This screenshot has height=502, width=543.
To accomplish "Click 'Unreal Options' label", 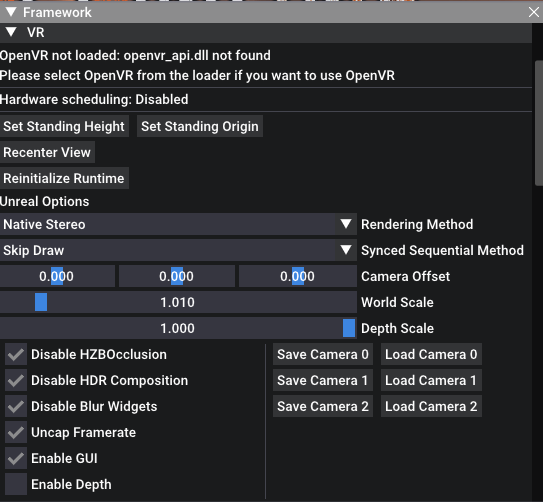I will [x=45, y=201].
